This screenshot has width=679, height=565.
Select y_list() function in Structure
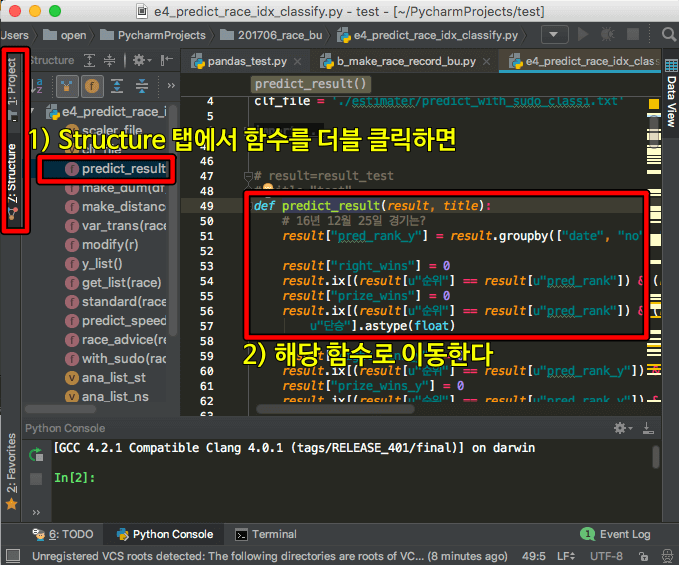point(94,264)
